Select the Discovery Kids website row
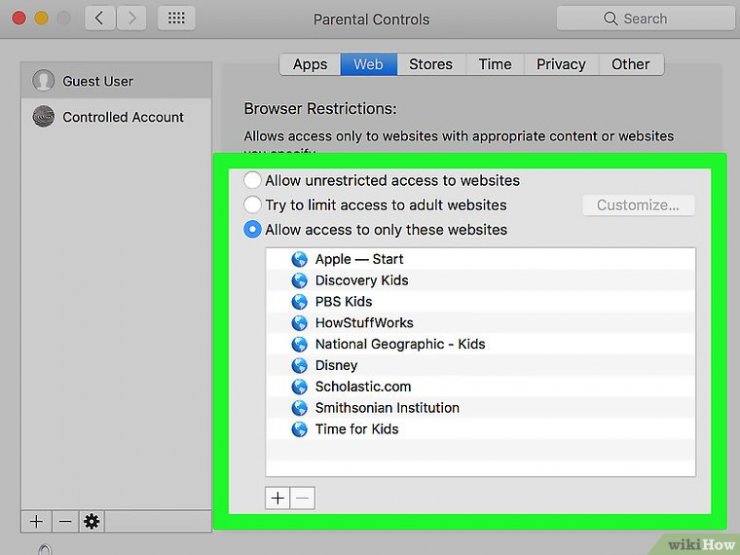This screenshot has height=555, width=740. (x=480, y=280)
